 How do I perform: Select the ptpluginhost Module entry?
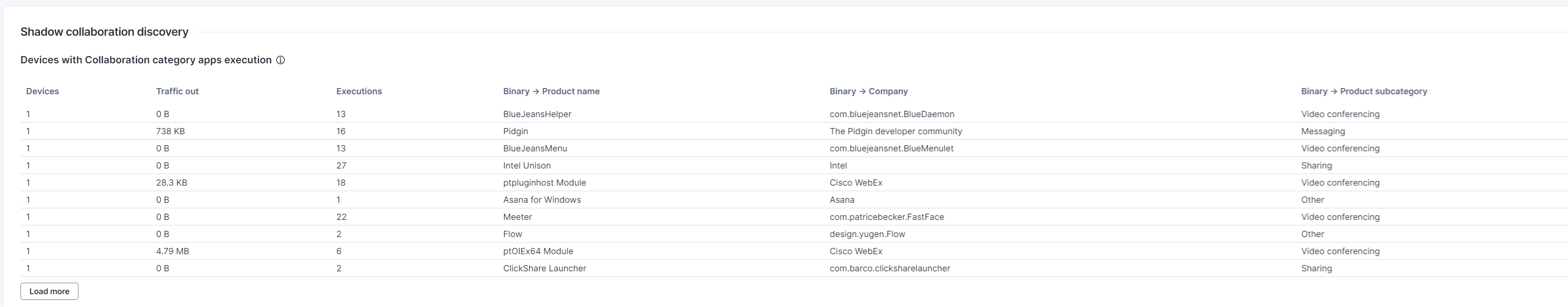[x=544, y=183]
